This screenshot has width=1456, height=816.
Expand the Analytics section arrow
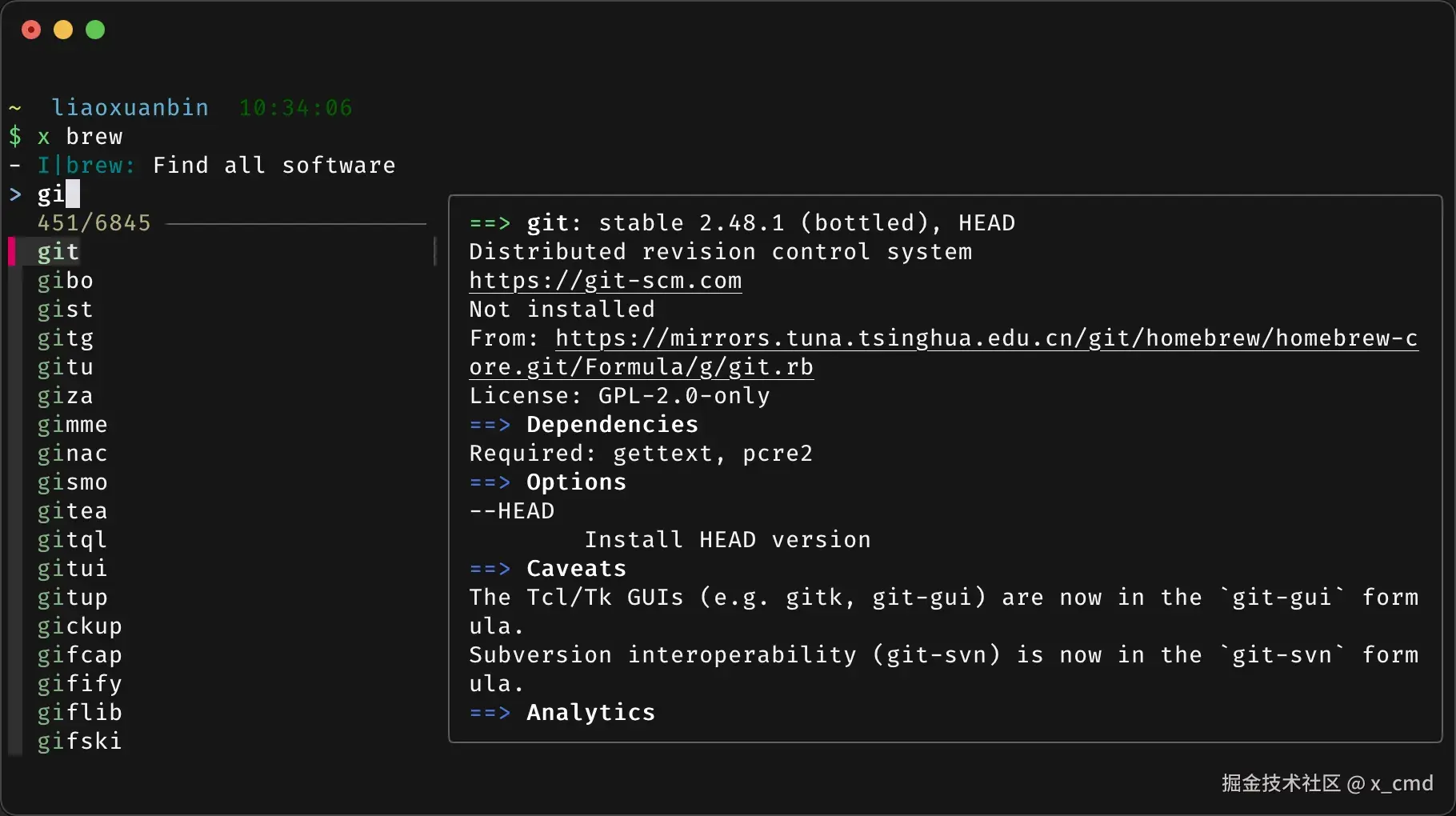click(490, 713)
